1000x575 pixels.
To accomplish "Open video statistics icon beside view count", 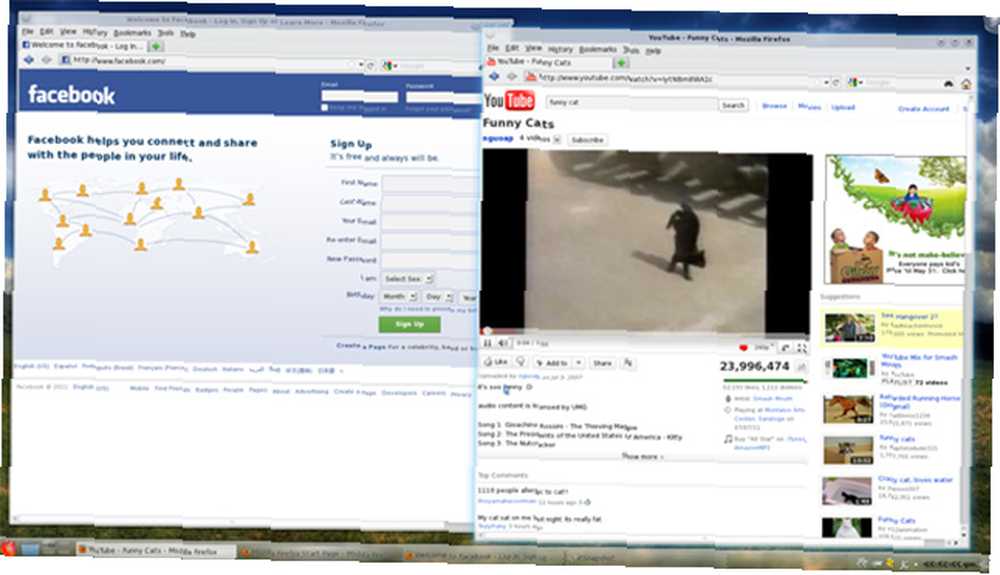I will click(802, 367).
